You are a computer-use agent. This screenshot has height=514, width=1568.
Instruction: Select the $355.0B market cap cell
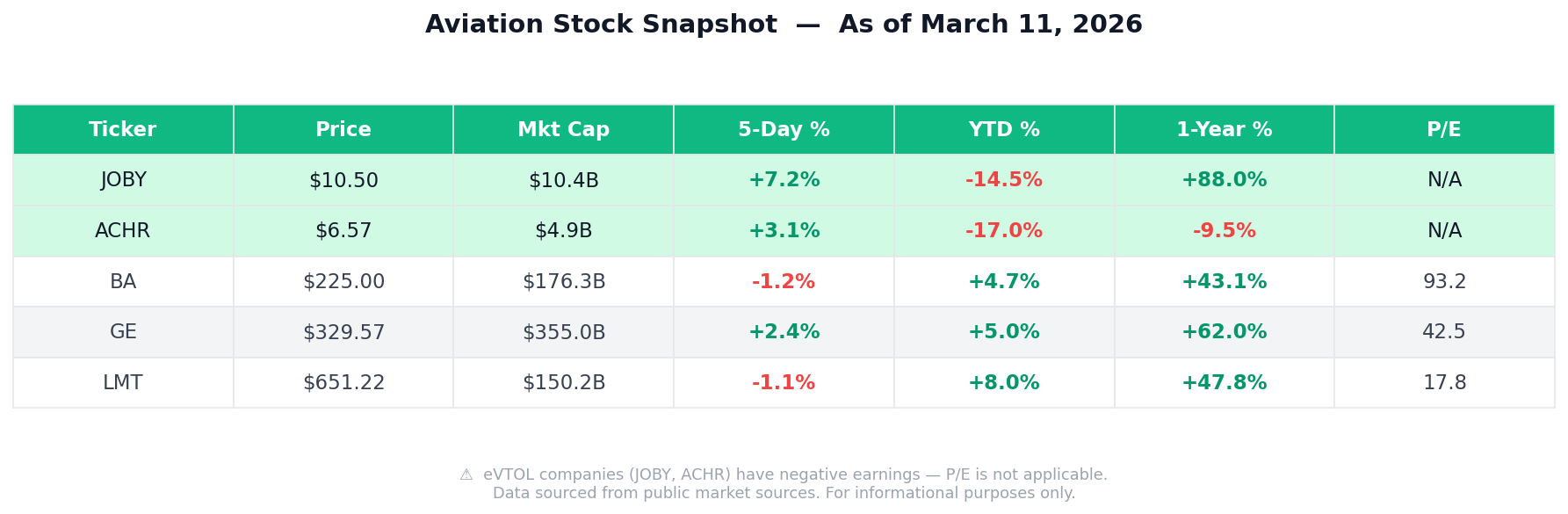coord(563,332)
